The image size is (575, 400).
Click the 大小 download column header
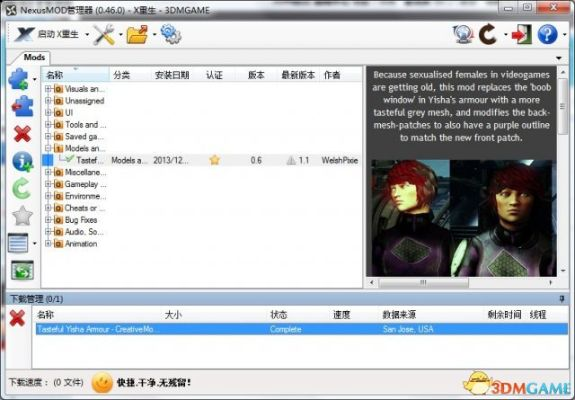(x=173, y=315)
